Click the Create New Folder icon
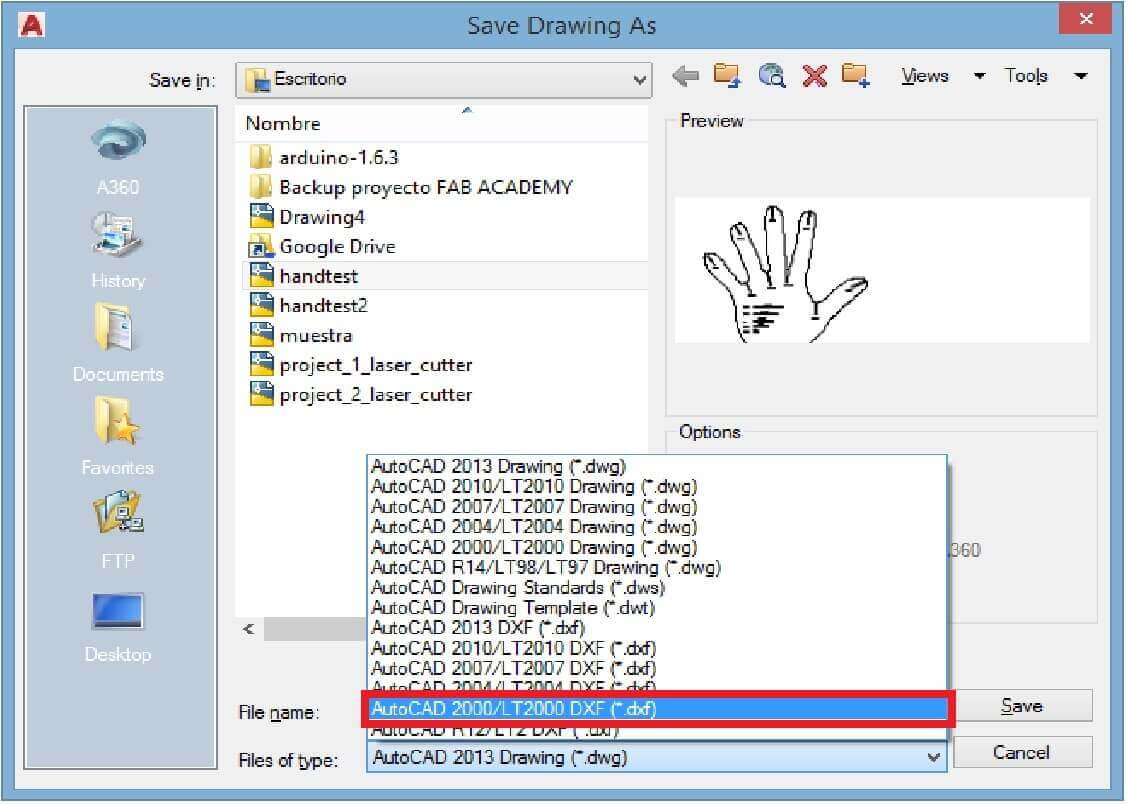The height and width of the screenshot is (804, 1128). 855,75
